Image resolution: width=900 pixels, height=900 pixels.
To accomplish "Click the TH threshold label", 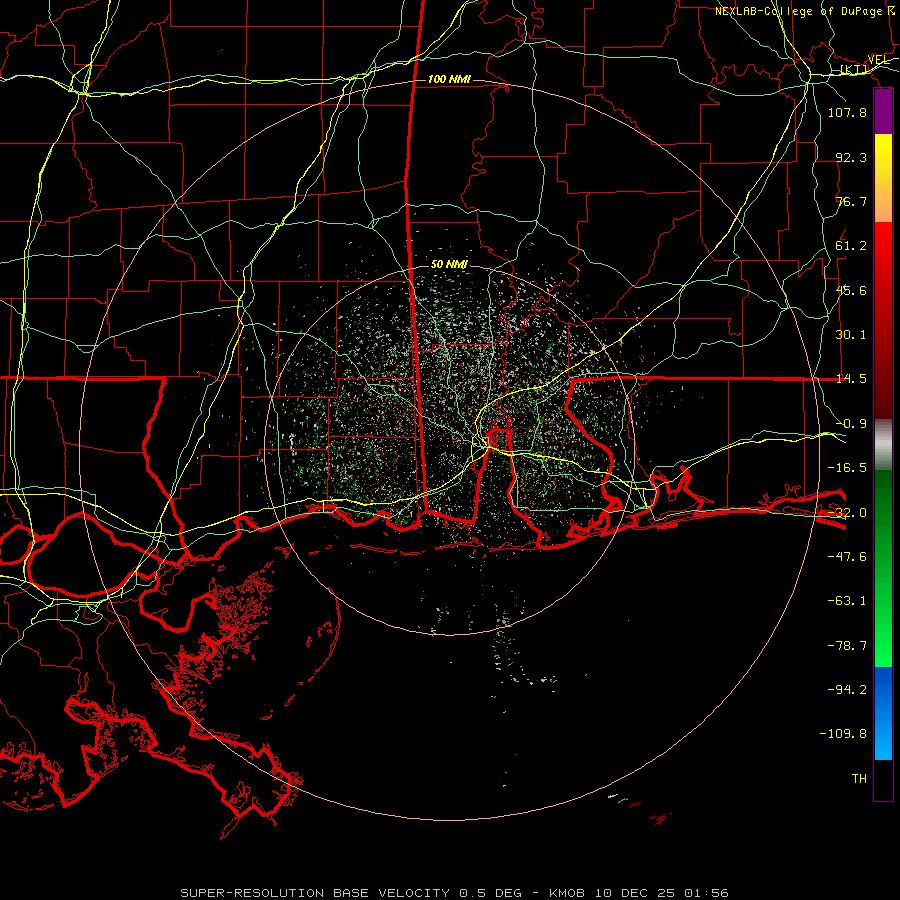I will coord(859,779).
